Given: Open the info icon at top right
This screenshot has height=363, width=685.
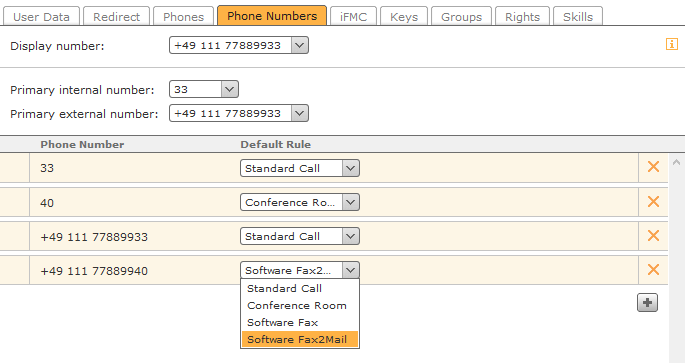Looking at the screenshot, I should point(671,44).
